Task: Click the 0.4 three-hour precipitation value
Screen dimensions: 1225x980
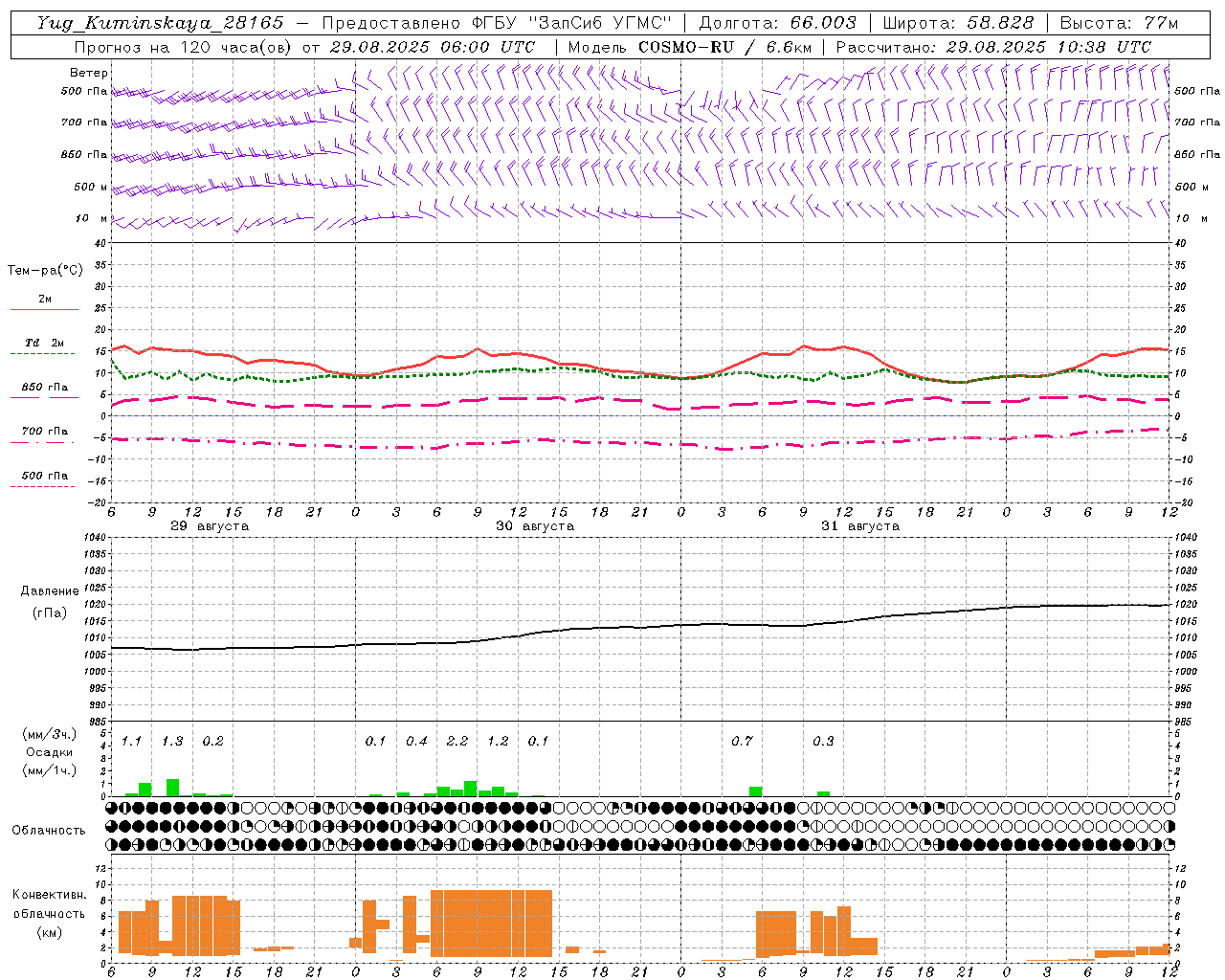Action: (416, 742)
